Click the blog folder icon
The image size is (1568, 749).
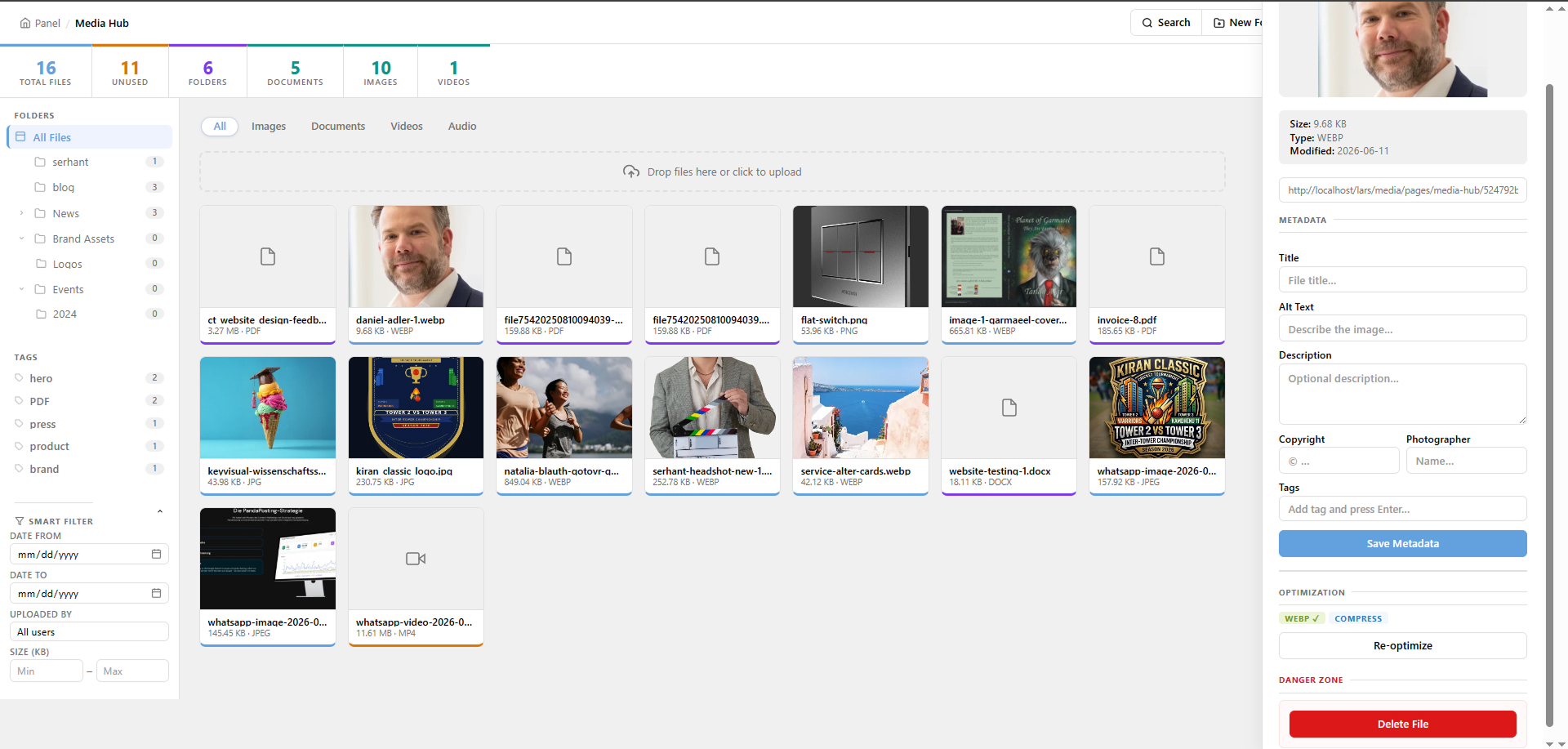40,187
